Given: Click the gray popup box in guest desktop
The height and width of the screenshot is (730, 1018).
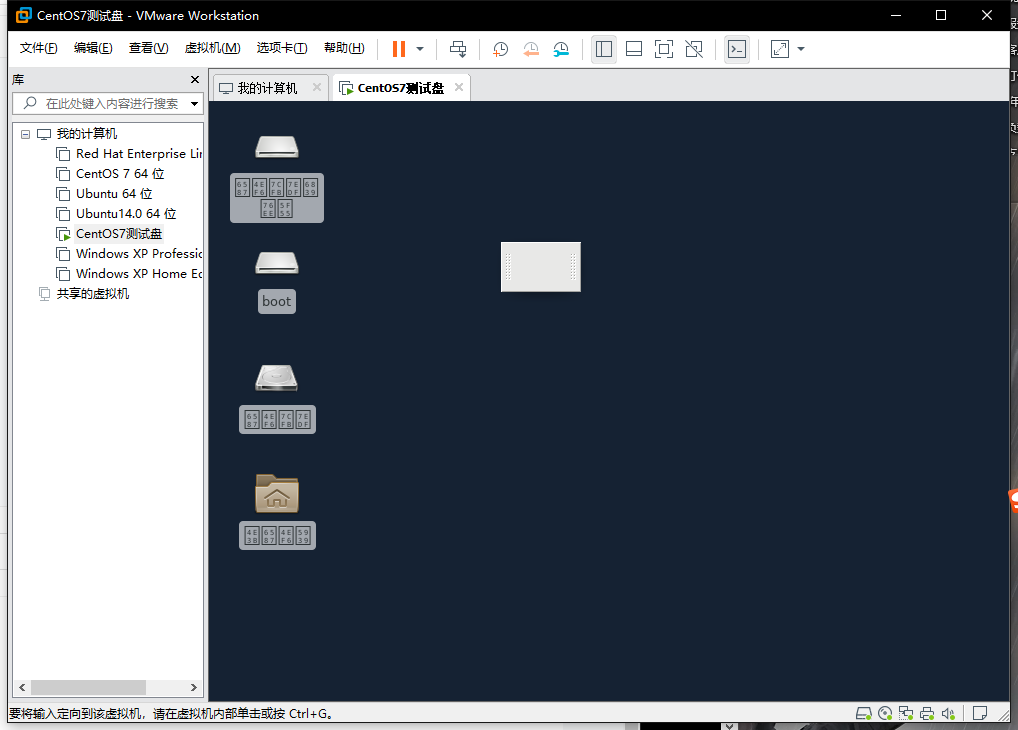Looking at the screenshot, I should [x=541, y=267].
